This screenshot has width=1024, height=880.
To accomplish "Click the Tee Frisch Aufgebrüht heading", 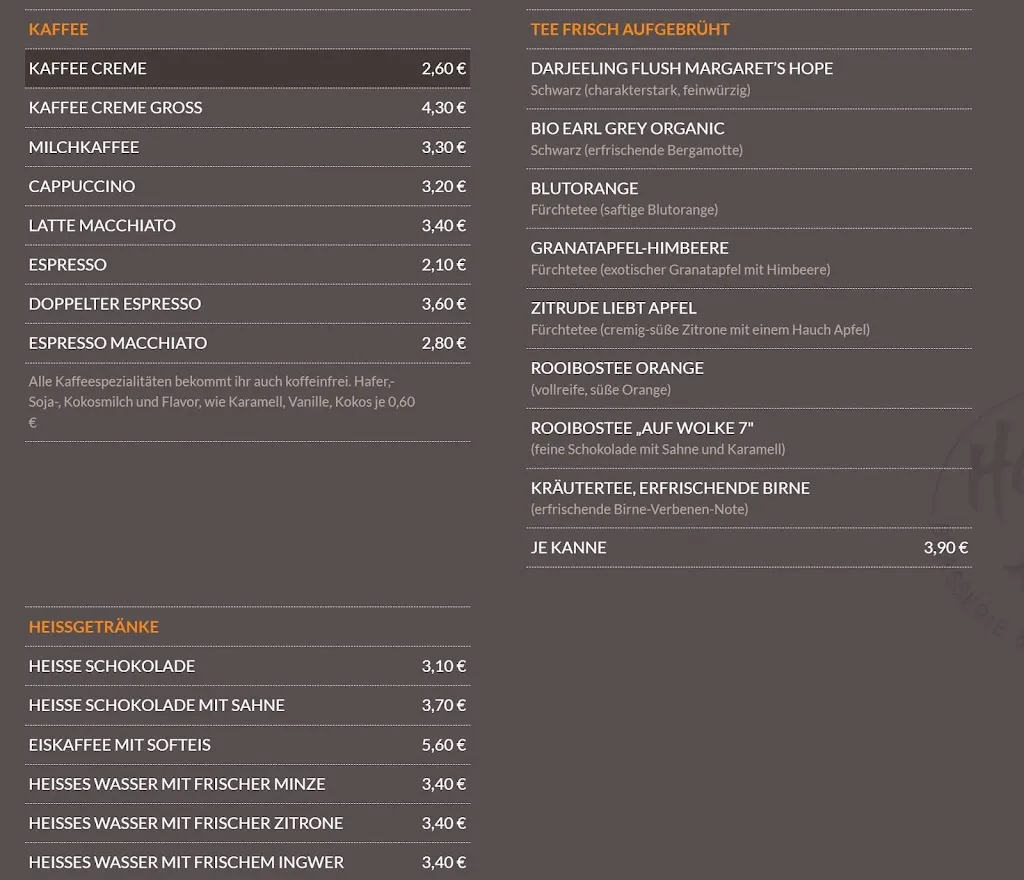I will (630, 29).
